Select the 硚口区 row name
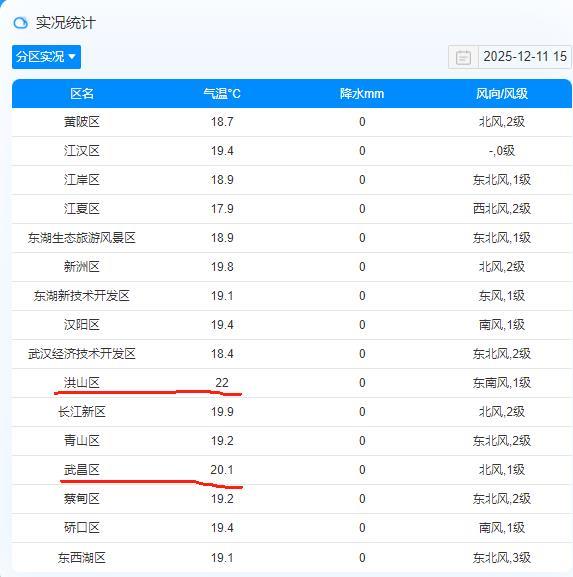The image size is (573, 577). 82,528
